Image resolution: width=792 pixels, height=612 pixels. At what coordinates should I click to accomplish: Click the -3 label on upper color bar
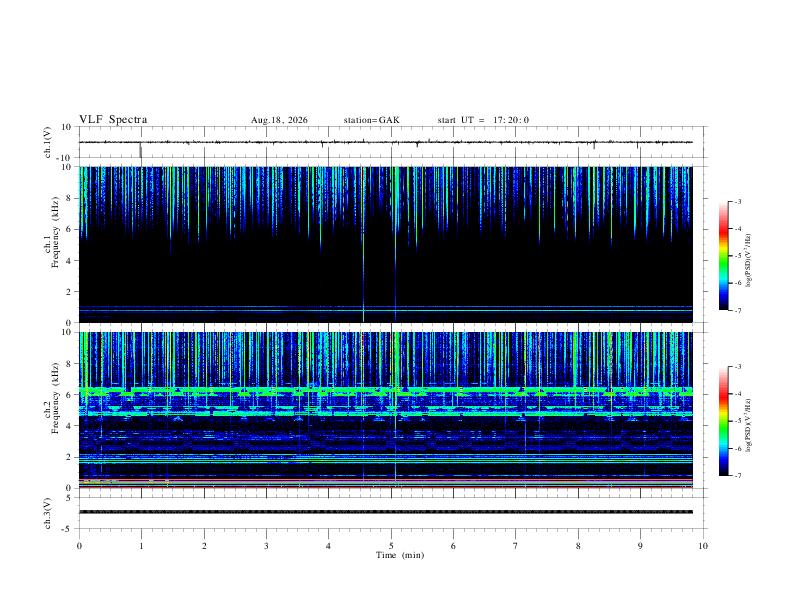coord(737,201)
